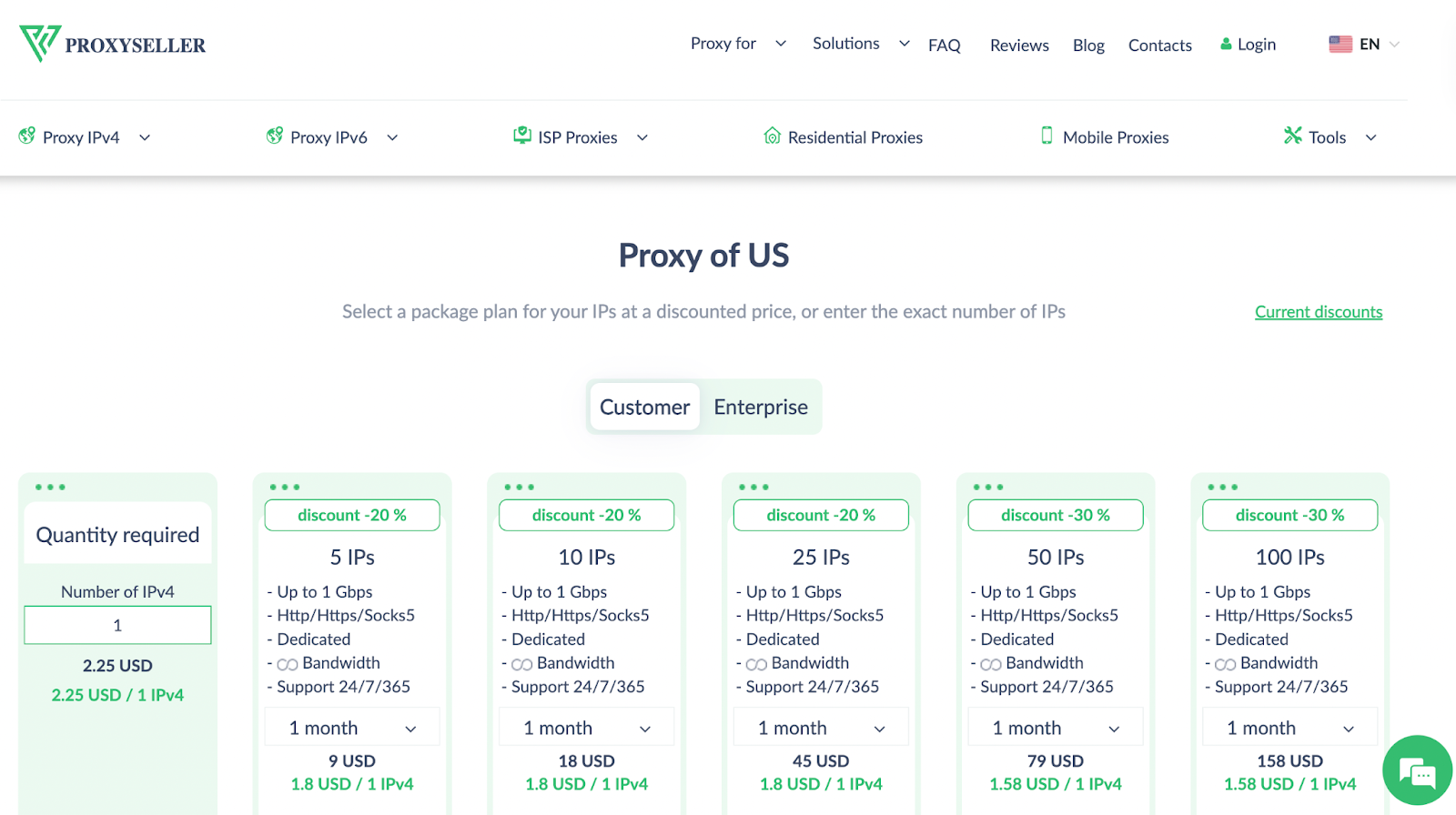
Task: Expand the Proxy IPv4 chevron
Action: 145,137
